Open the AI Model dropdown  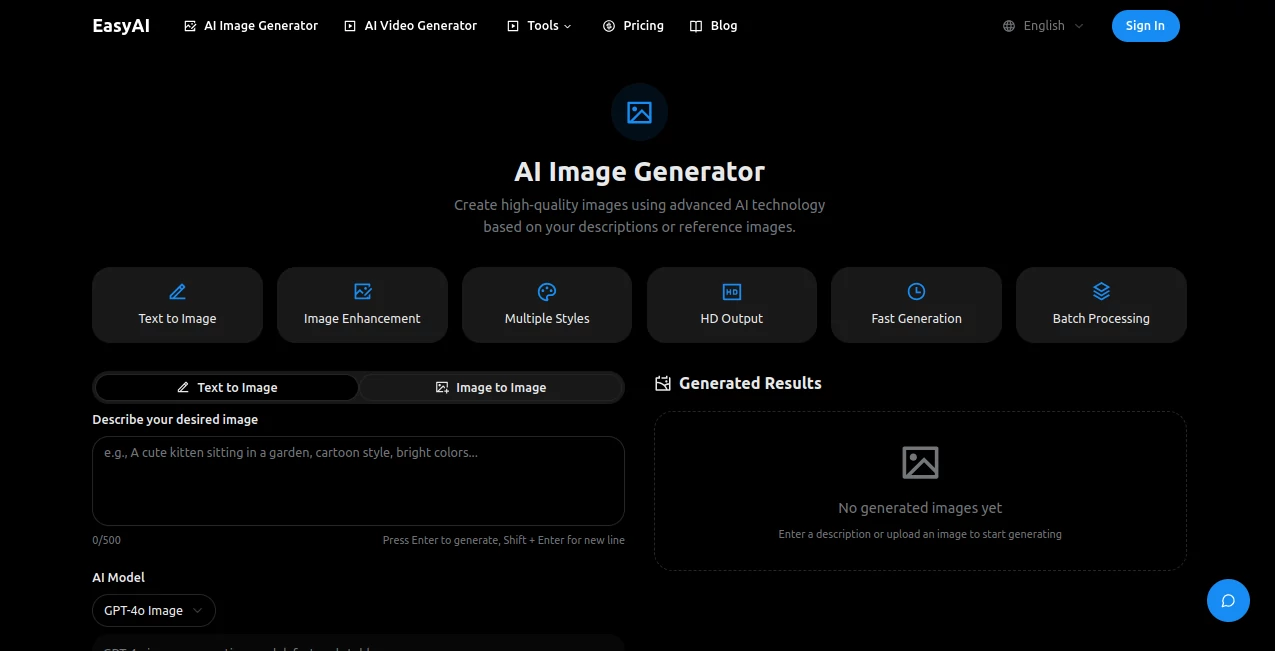pos(153,610)
